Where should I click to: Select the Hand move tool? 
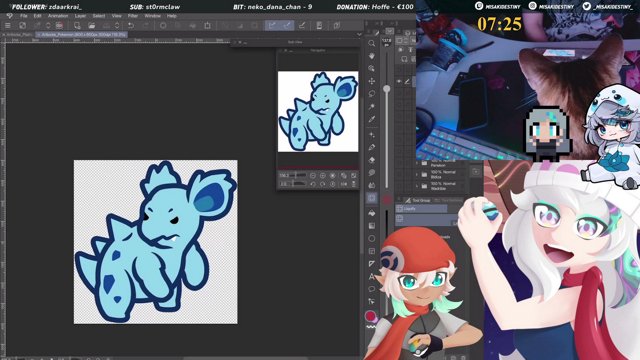[371, 56]
